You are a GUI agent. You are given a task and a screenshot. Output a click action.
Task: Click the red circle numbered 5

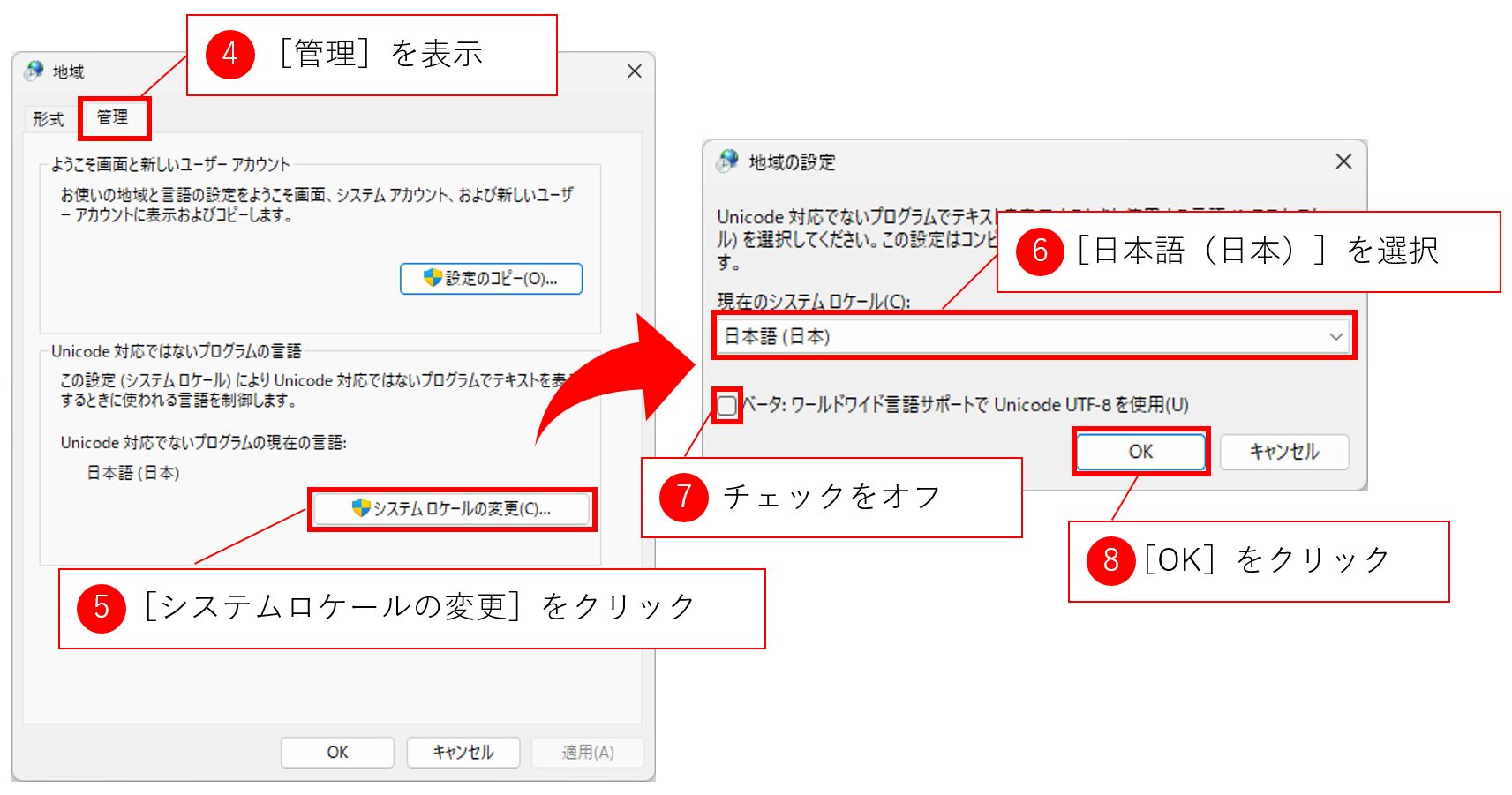(102, 608)
